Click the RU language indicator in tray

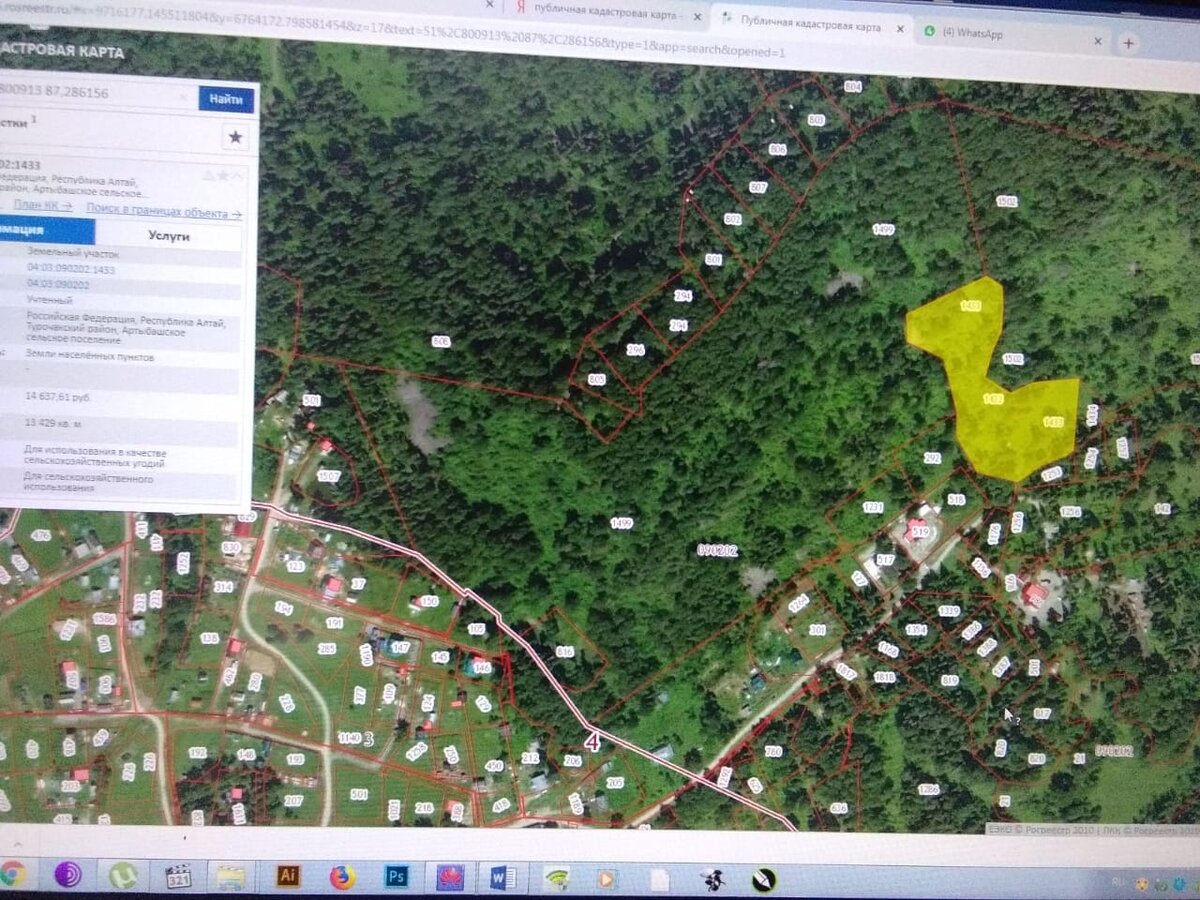click(x=1119, y=882)
